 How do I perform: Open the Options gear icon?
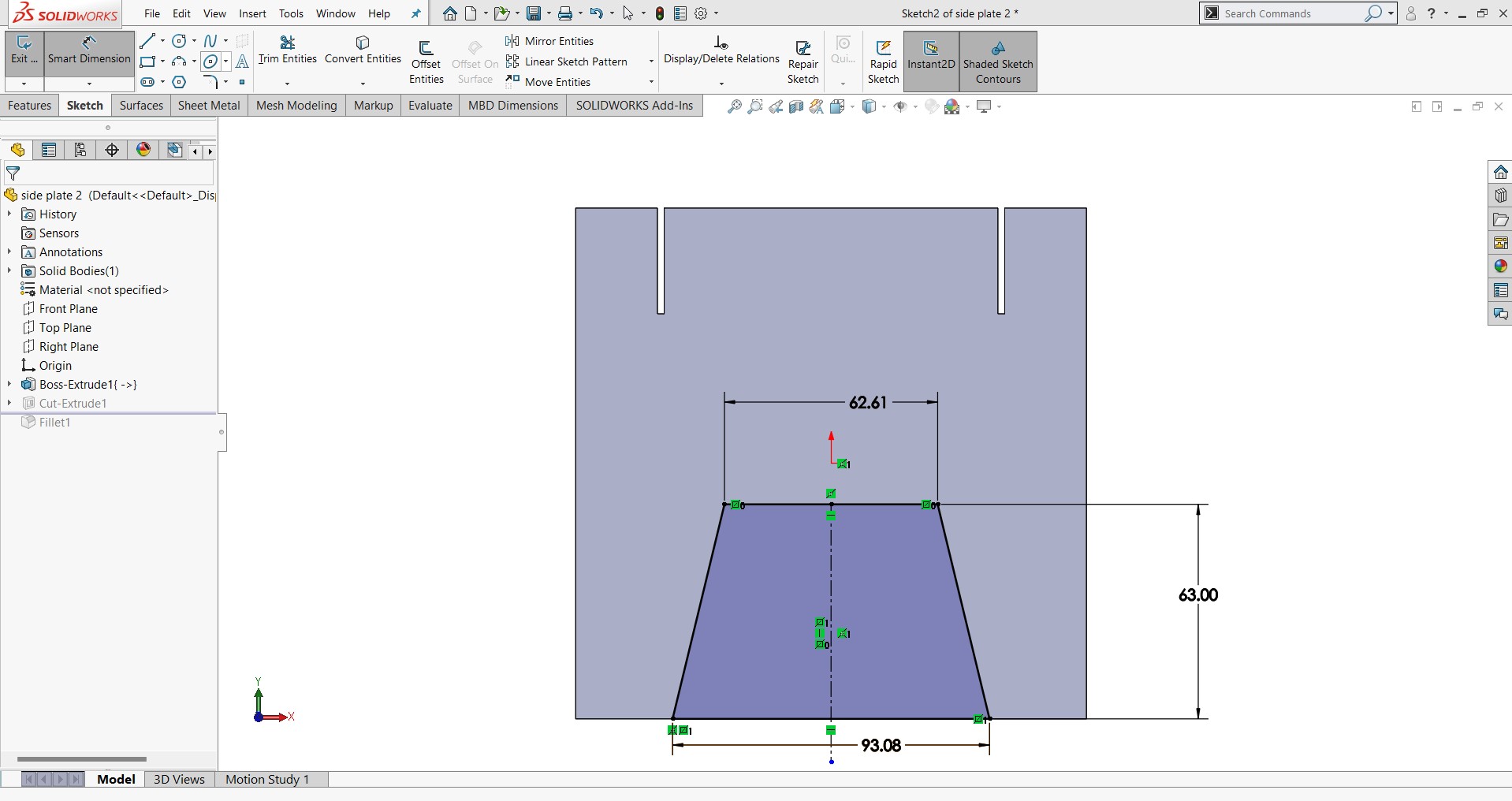click(701, 13)
